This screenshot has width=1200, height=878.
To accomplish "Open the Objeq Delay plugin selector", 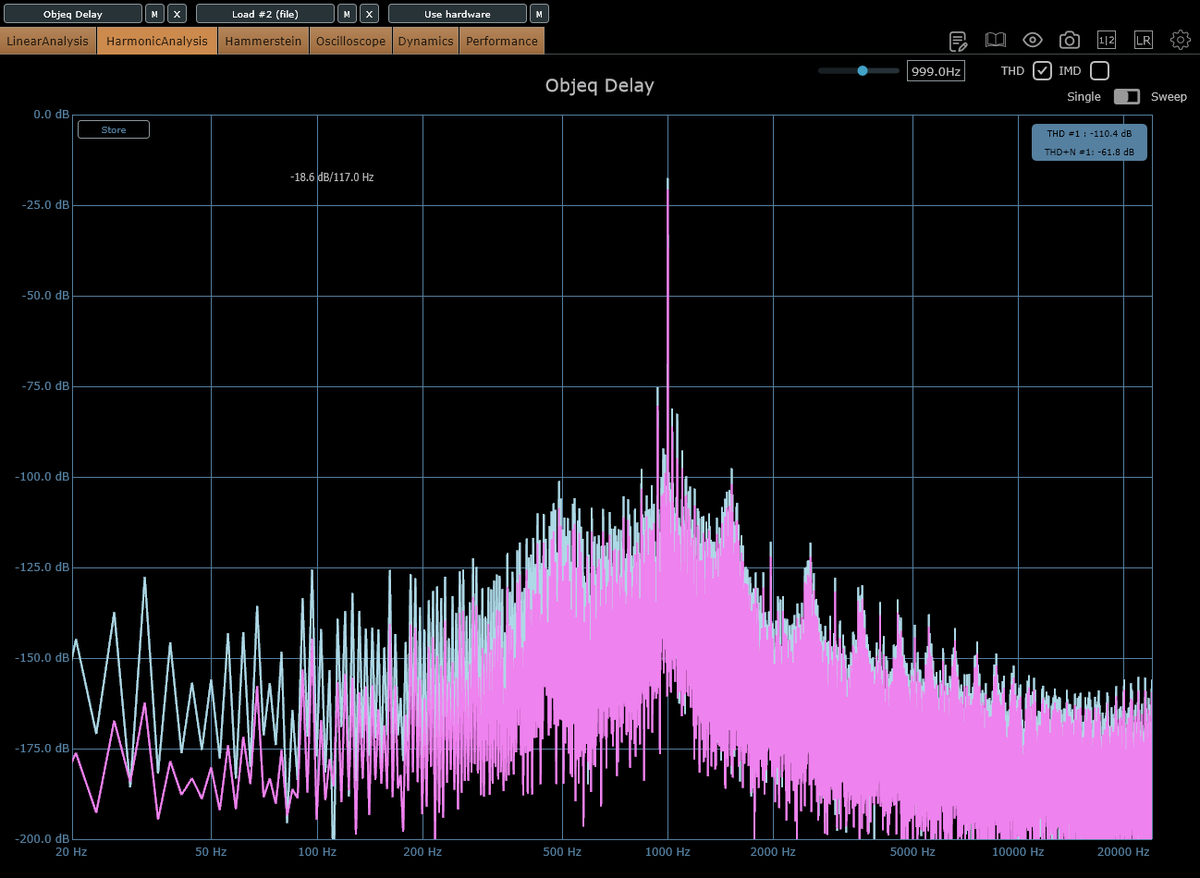I will [x=73, y=14].
